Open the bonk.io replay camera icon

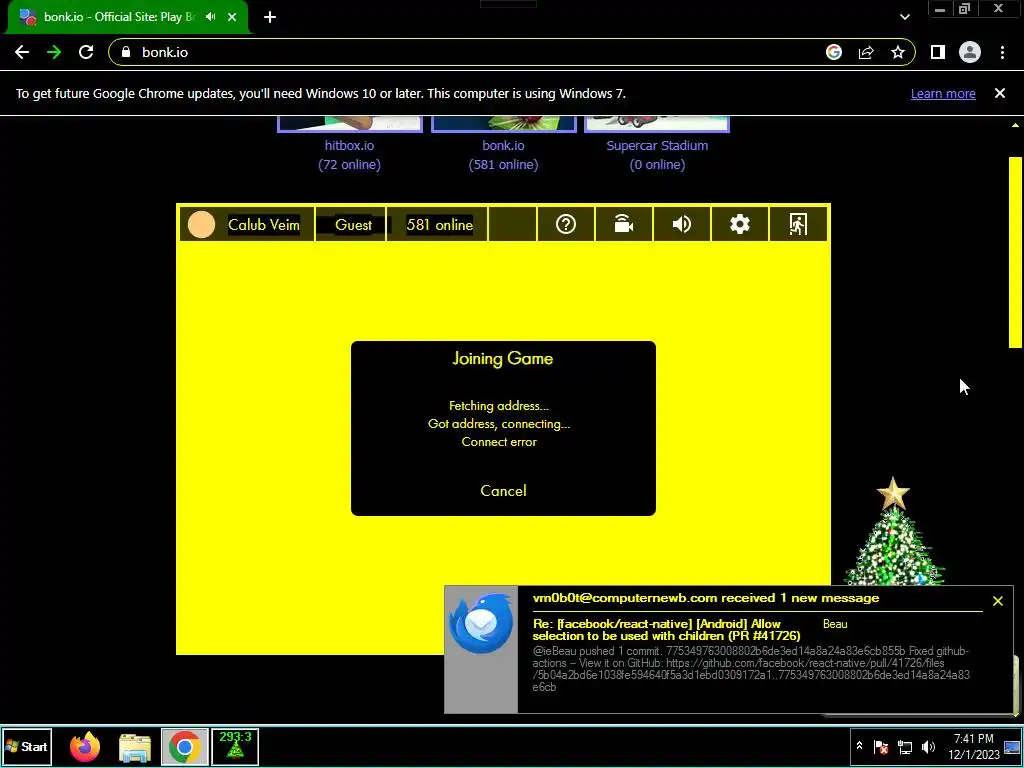pyautogui.click(x=624, y=224)
